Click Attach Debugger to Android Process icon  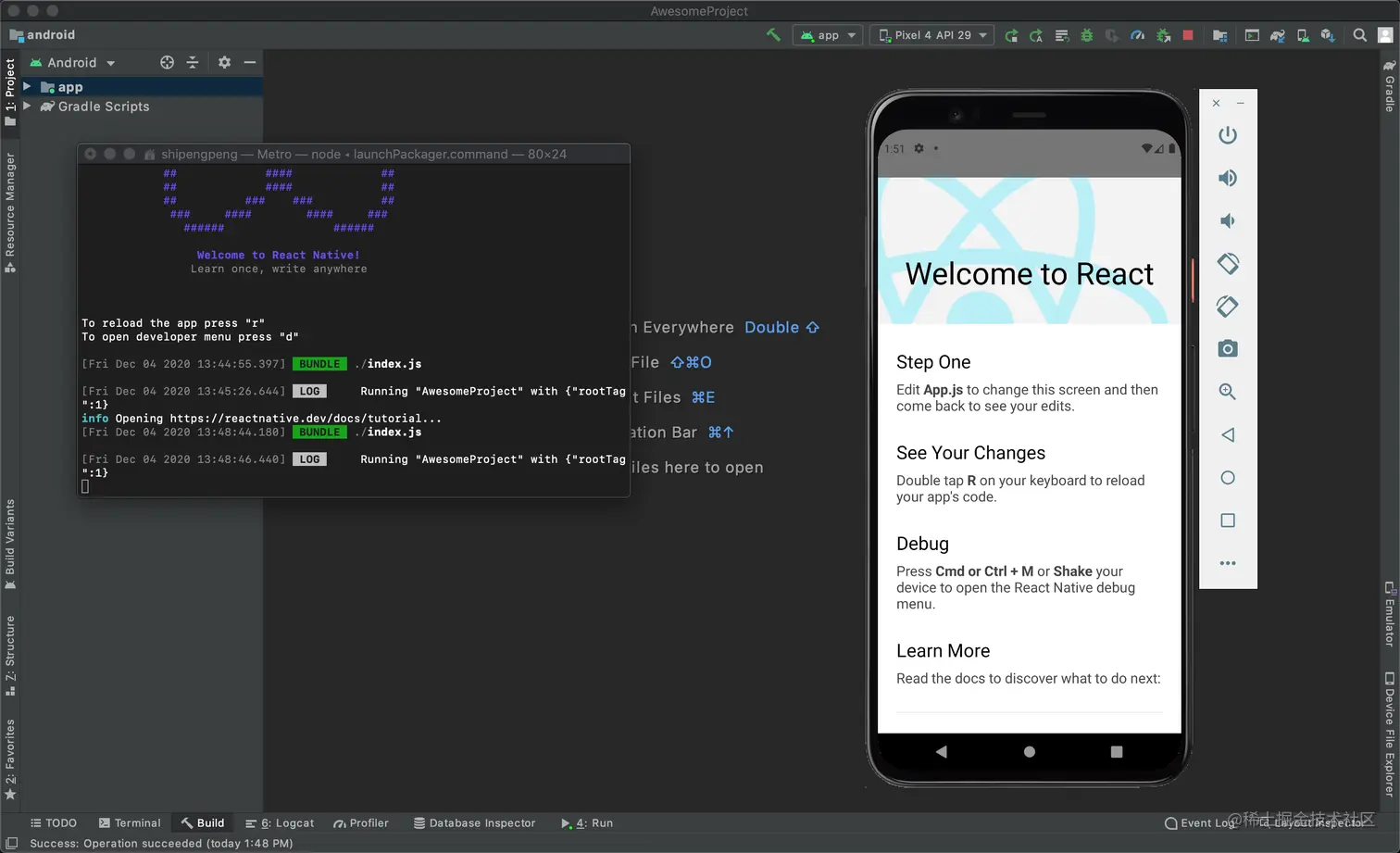click(x=1164, y=35)
